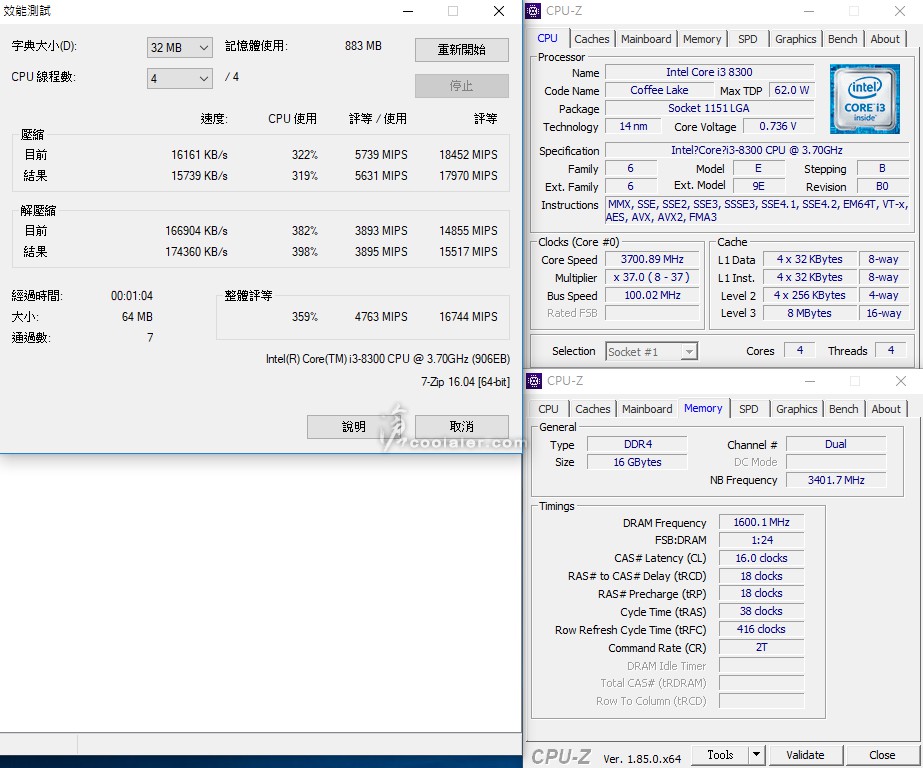923x768 pixels.
Task: Click the tRFC value 416 clocks
Action: tap(761, 629)
